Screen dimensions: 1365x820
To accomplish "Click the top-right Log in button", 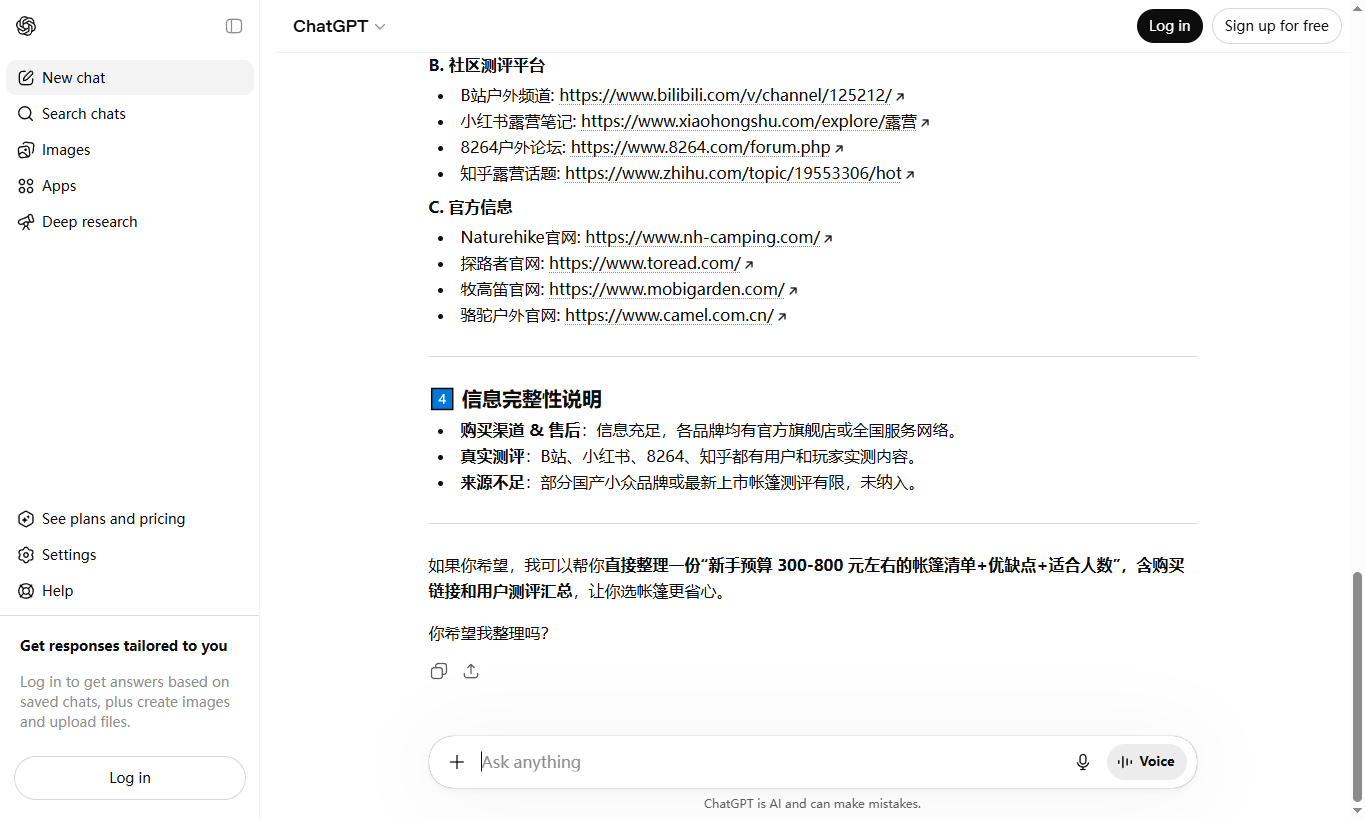I will (1169, 26).
